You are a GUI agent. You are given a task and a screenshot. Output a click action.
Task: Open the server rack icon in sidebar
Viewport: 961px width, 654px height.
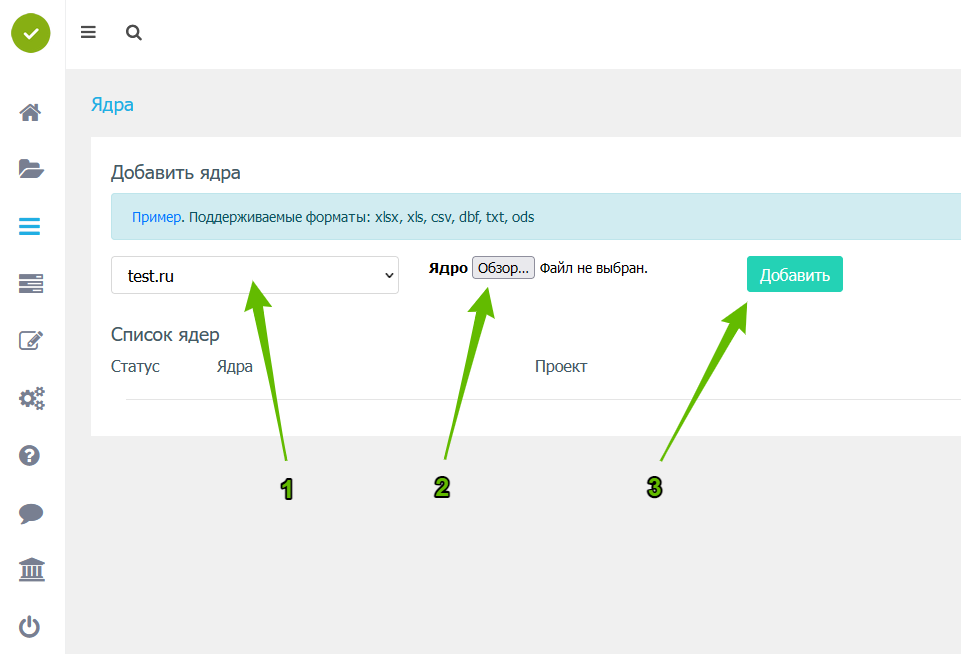(30, 285)
